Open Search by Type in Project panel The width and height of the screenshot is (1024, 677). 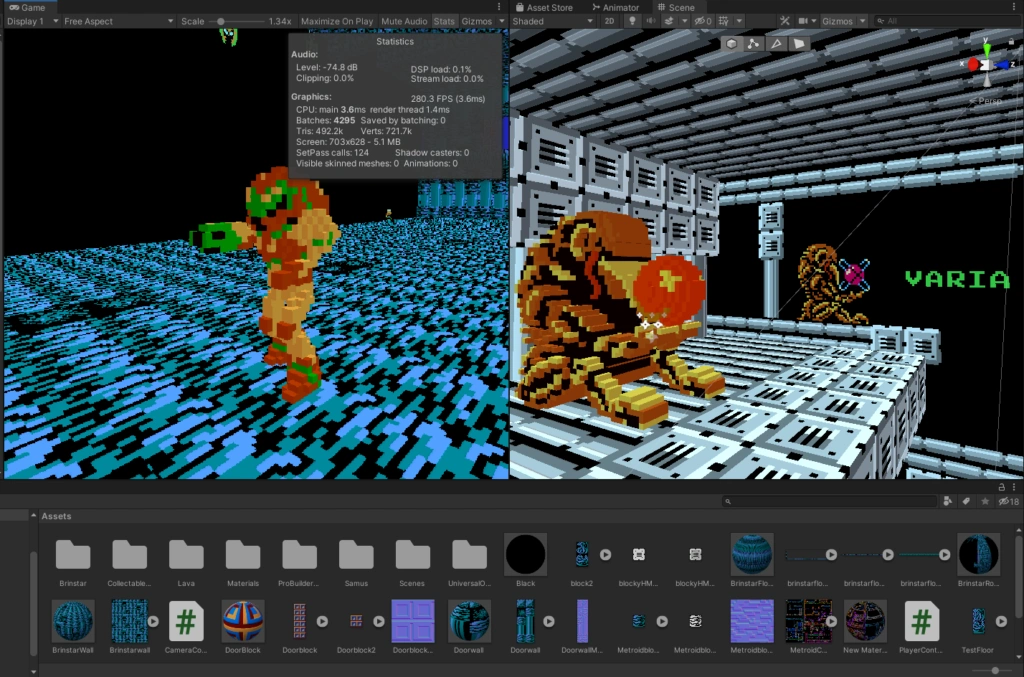click(x=948, y=501)
